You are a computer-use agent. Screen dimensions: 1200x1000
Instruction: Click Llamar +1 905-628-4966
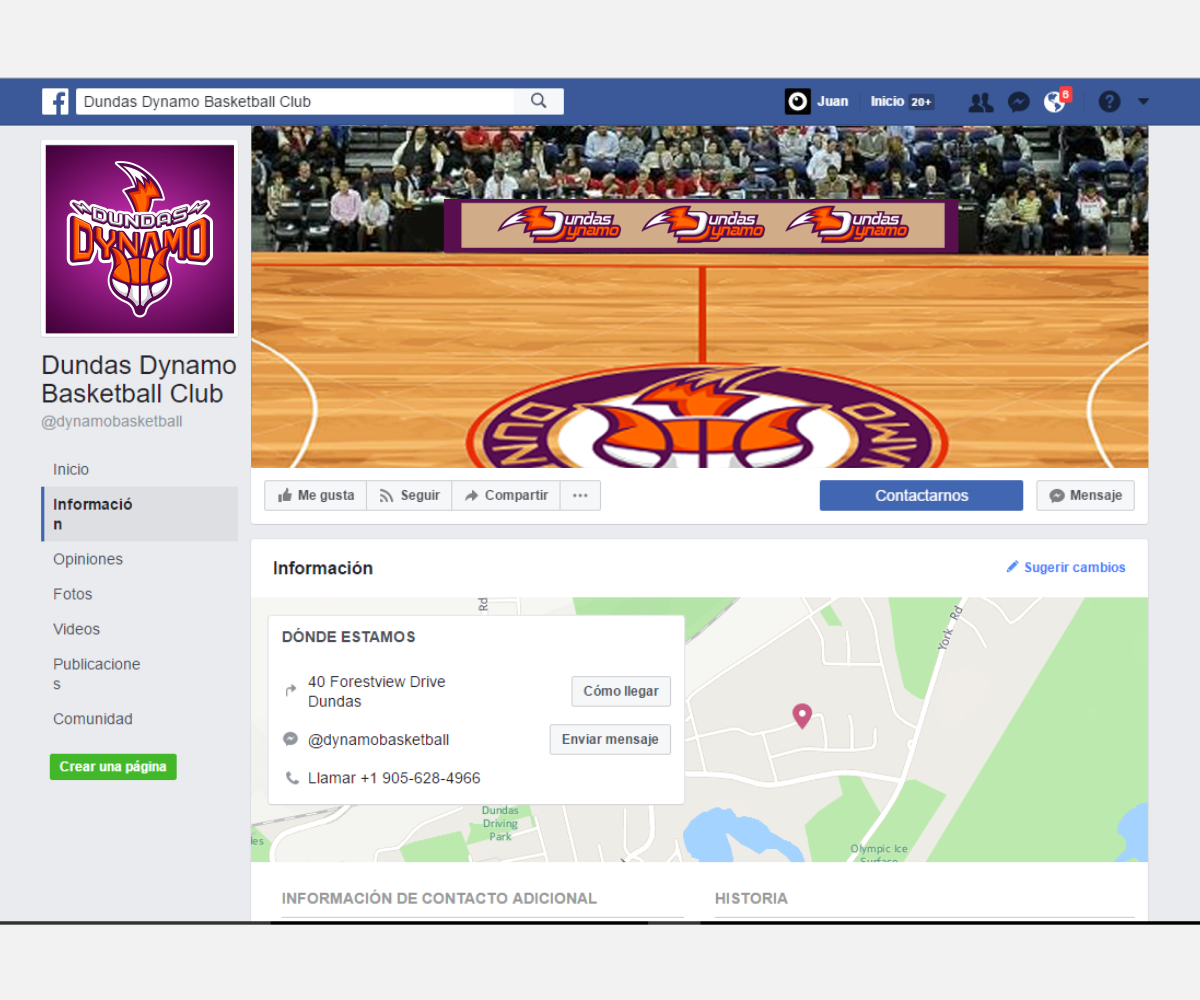394,778
